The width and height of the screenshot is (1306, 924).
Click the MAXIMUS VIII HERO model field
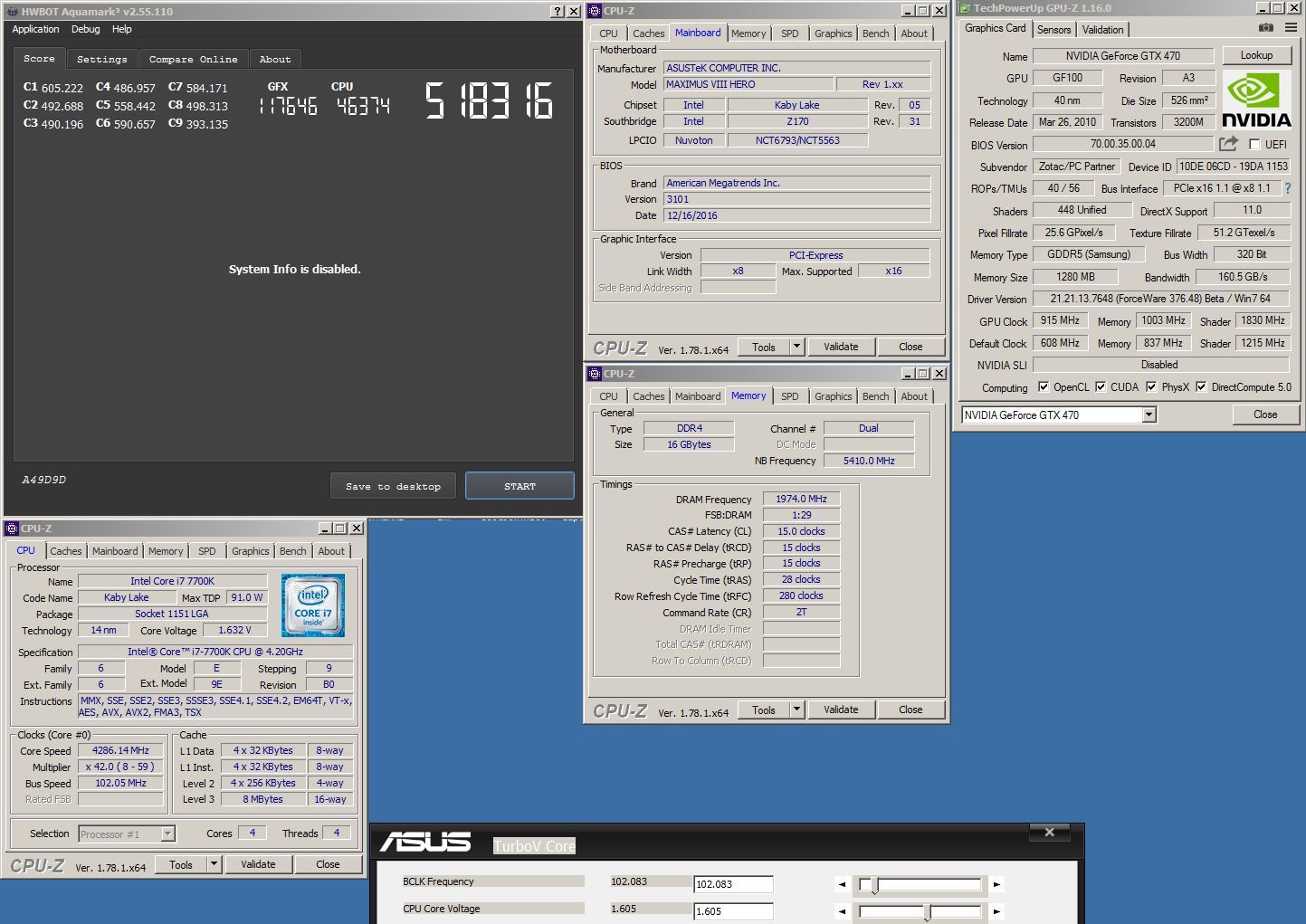(x=748, y=84)
